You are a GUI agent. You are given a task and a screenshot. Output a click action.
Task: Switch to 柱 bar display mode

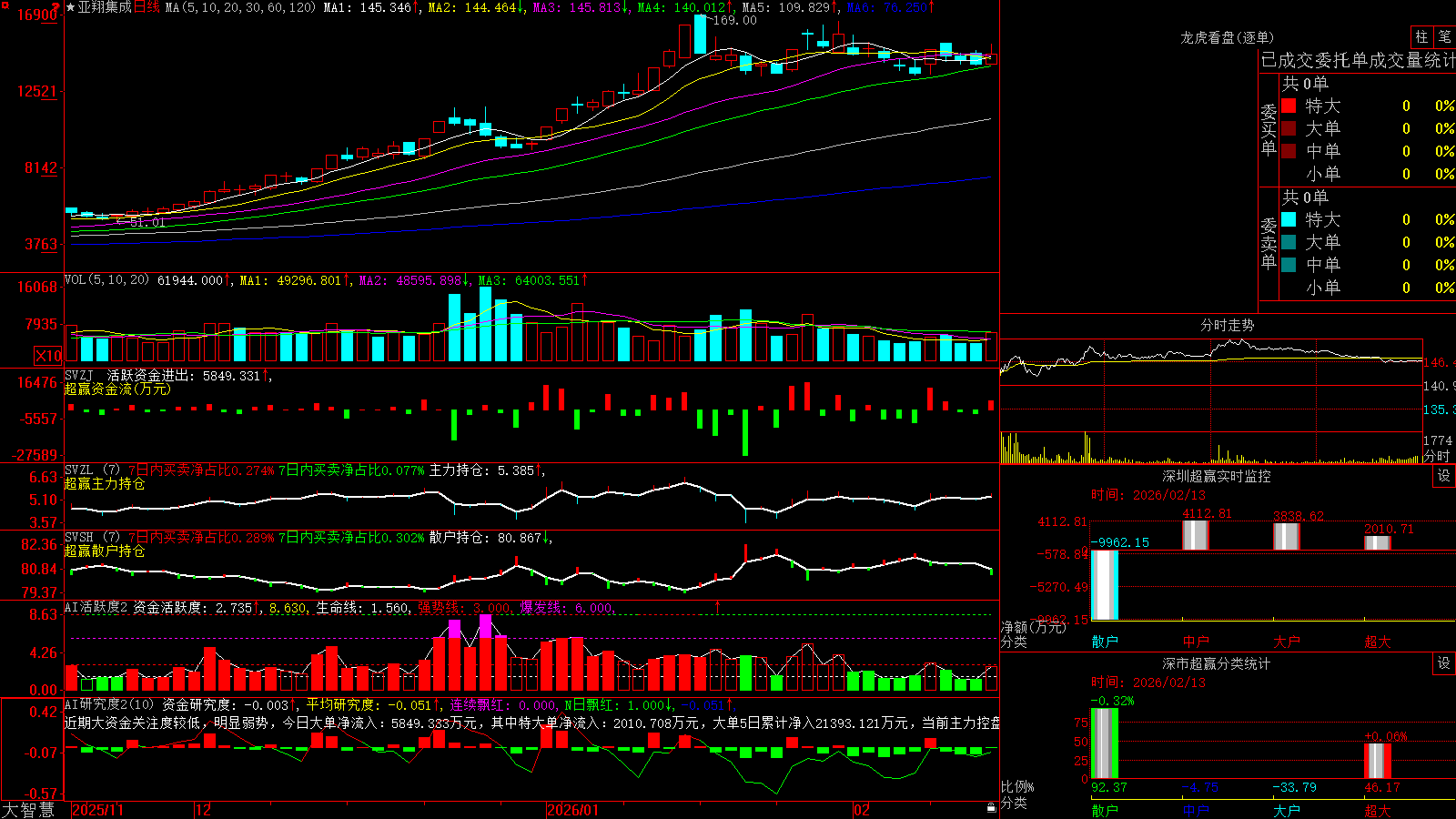(x=1421, y=36)
